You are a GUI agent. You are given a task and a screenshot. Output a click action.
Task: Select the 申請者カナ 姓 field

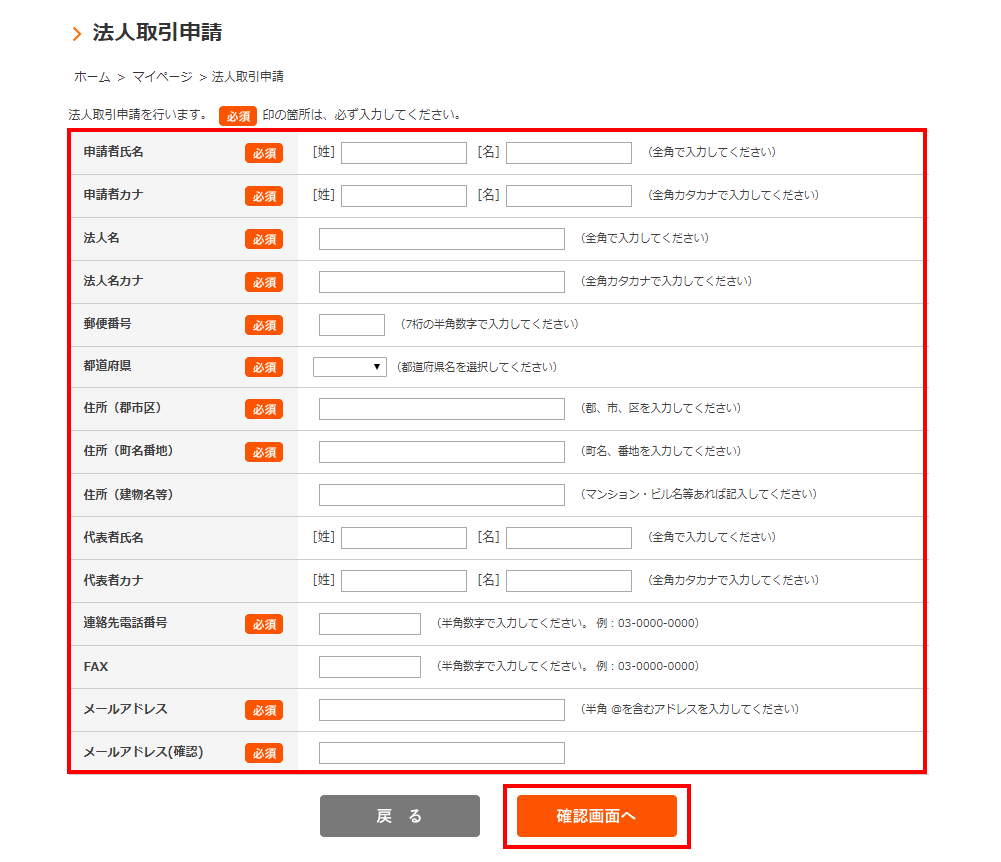click(x=403, y=196)
